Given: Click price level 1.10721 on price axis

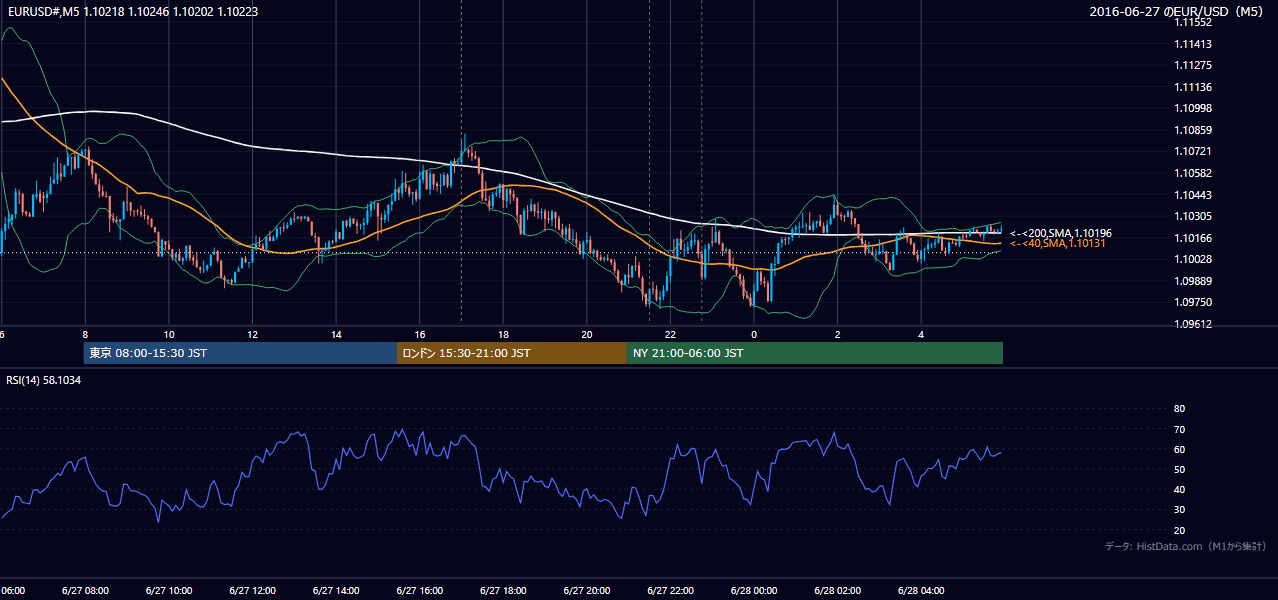Looking at the screenshot, I should tap(1193, 151).
